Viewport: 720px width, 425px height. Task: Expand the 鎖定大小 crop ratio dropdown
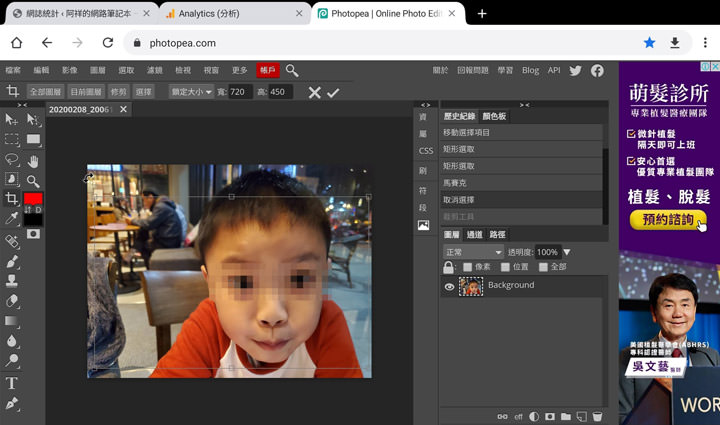pos(191,92)
